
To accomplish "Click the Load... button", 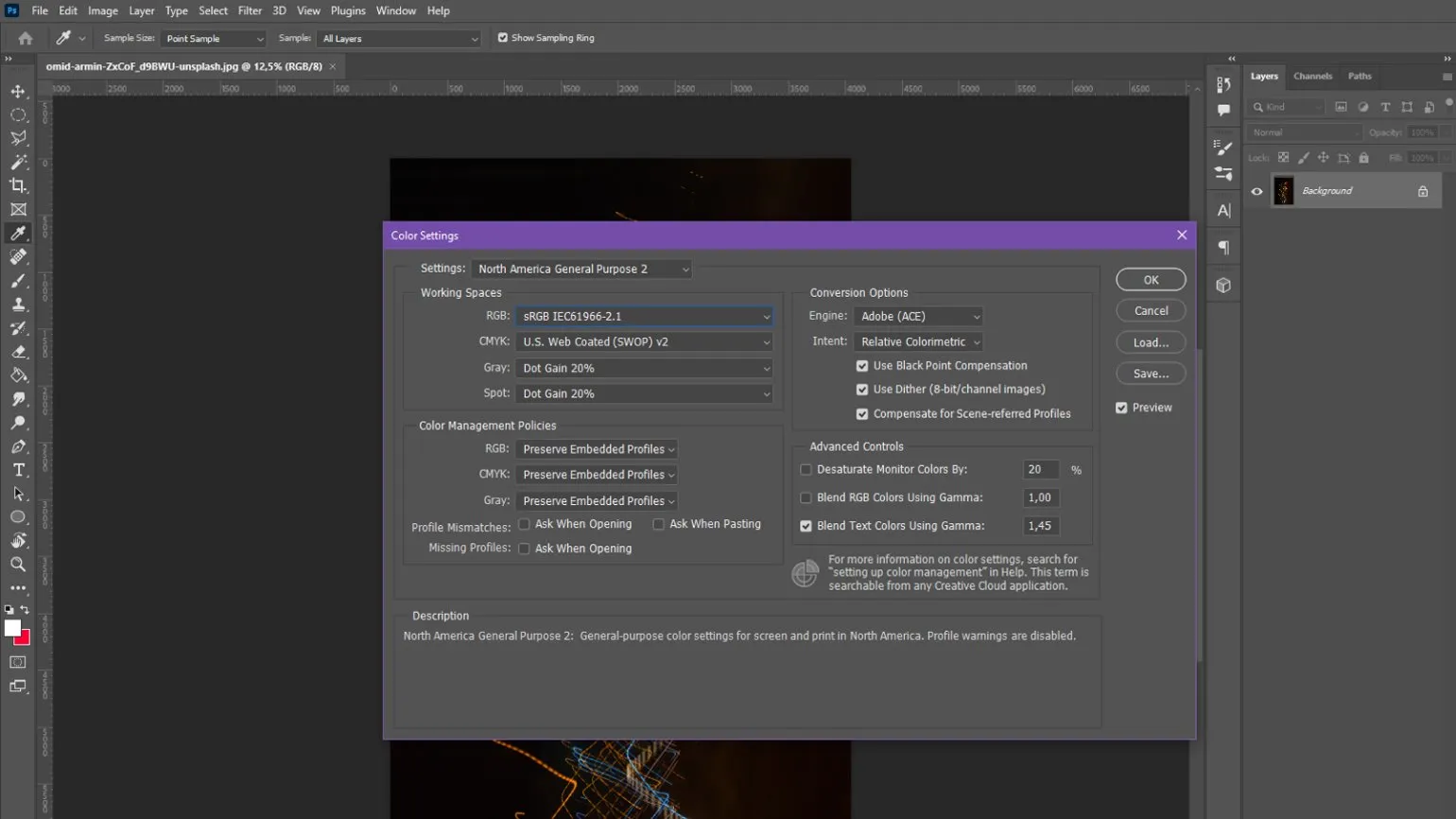I will (x=1151, y=342).
